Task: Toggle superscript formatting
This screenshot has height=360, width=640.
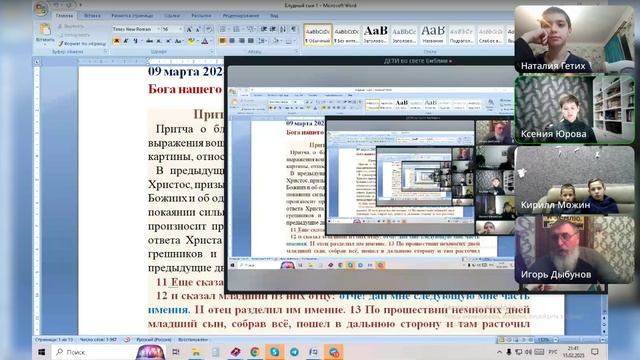Action: 168,41
